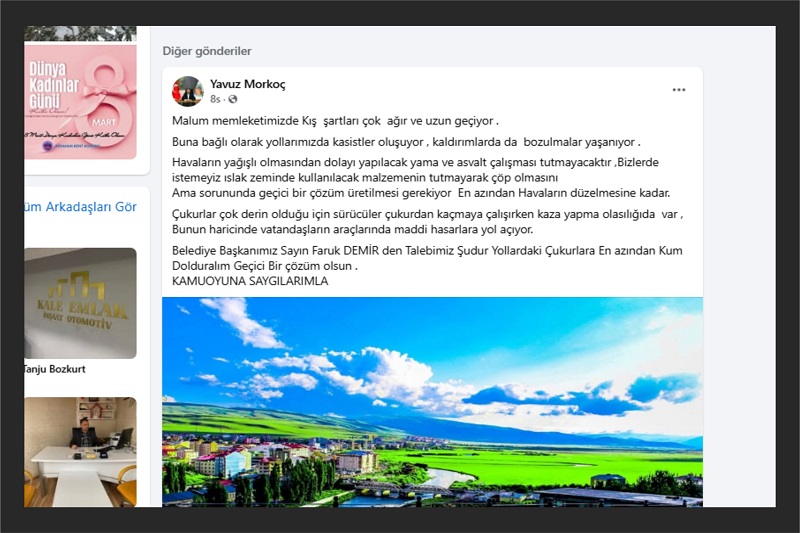Open the Kale Emlak friend thumbnail

(x=80, y=303)
